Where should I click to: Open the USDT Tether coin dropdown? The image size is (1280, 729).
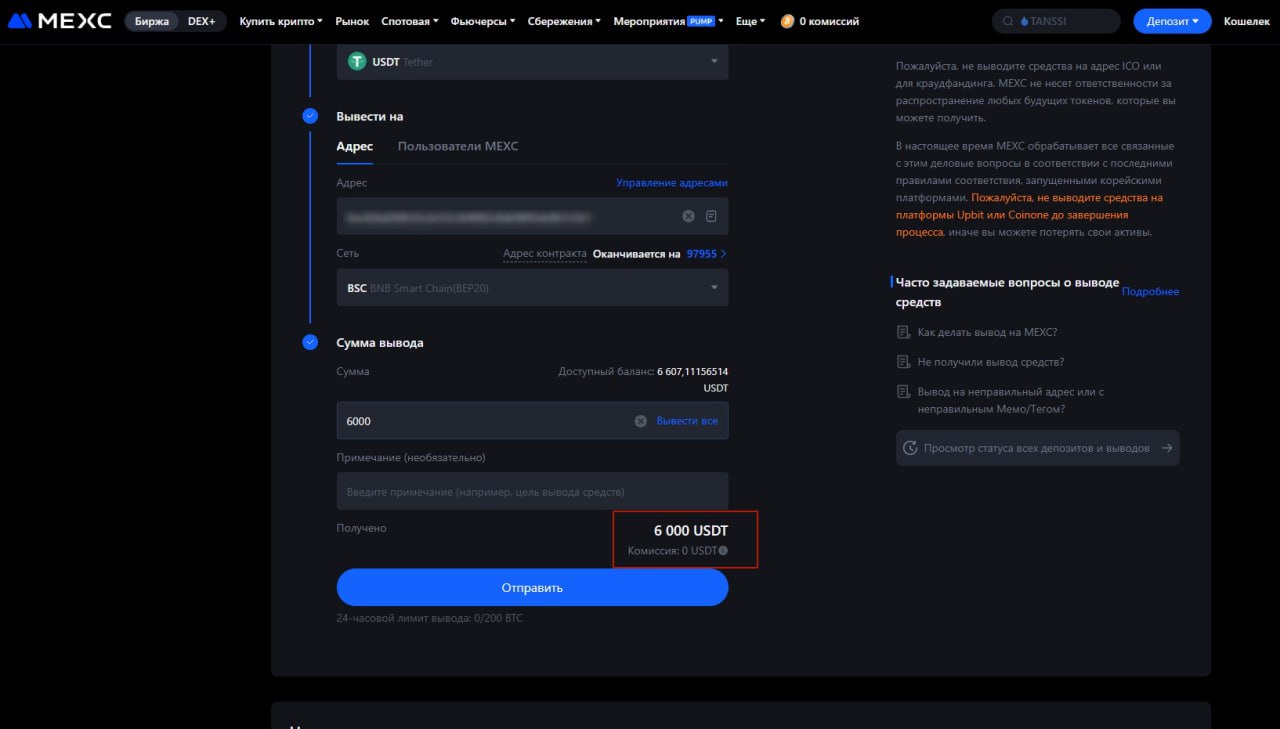533,62
